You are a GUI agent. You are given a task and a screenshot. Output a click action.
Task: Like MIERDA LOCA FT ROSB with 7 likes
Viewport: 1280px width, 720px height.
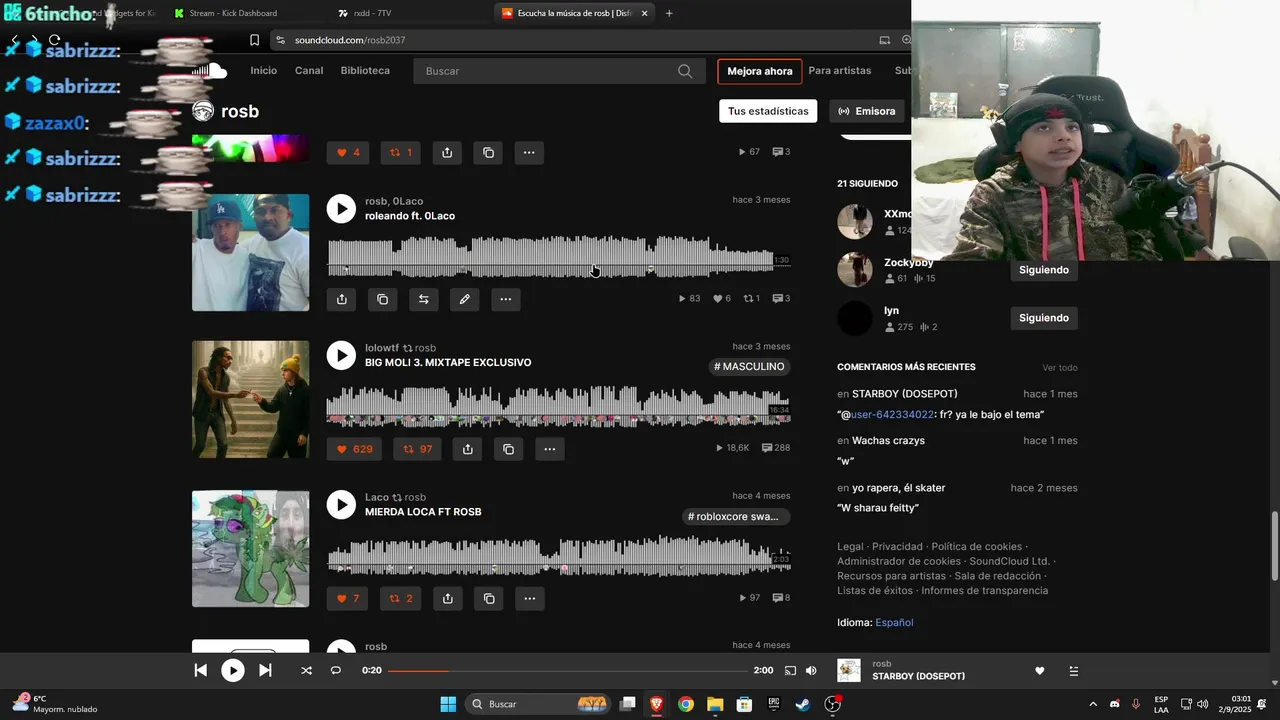click(x=348, y=598)
